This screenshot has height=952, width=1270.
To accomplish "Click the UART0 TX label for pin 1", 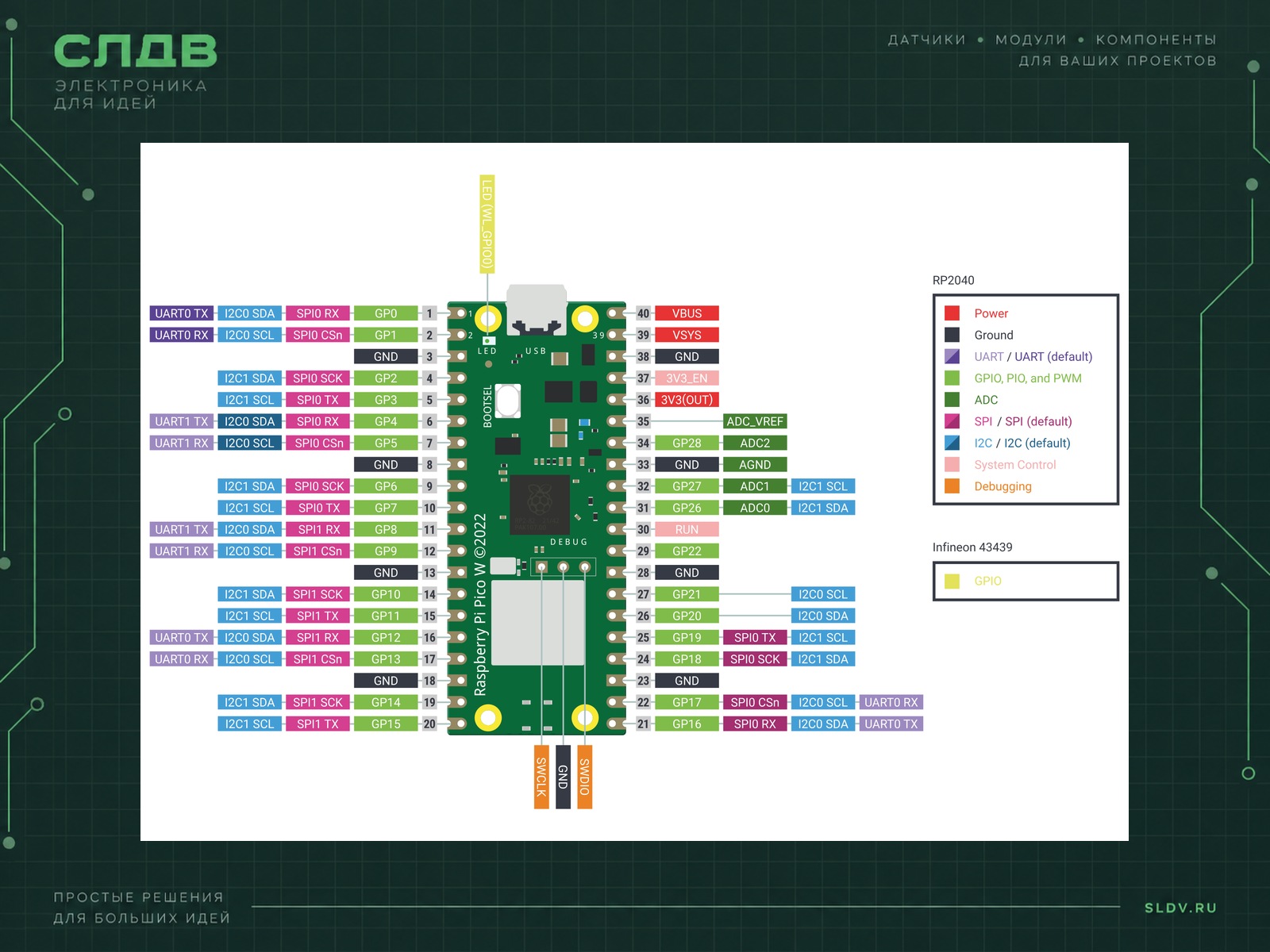I will [x=182, y=313].
